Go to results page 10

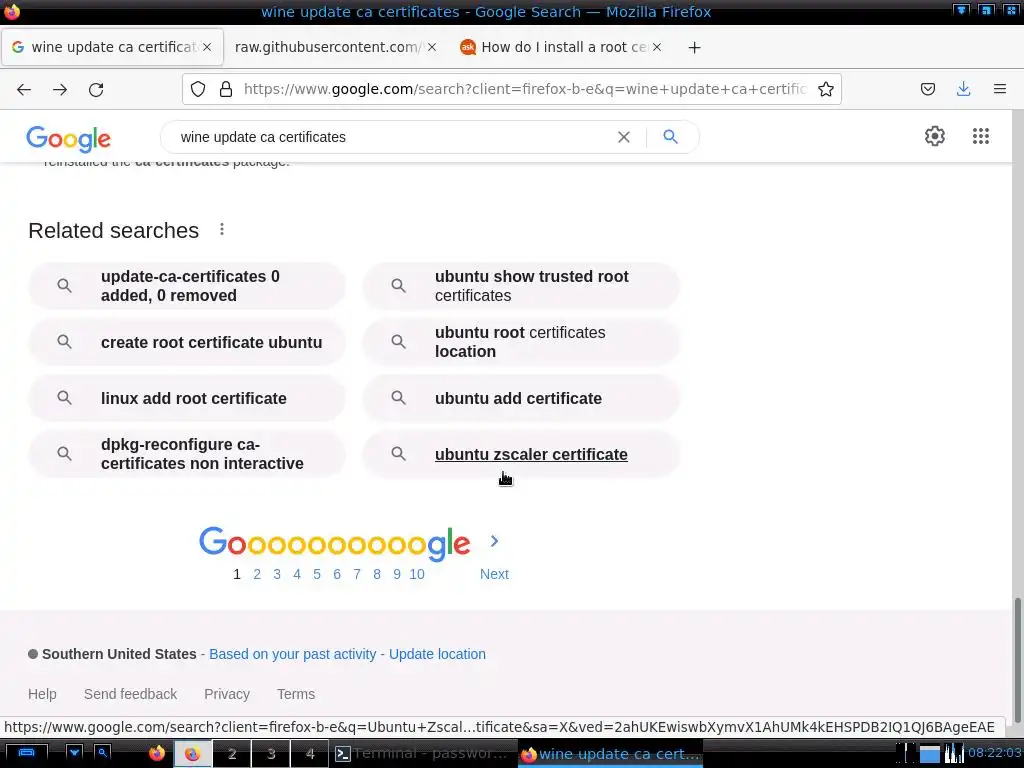[x=417, y=574]
